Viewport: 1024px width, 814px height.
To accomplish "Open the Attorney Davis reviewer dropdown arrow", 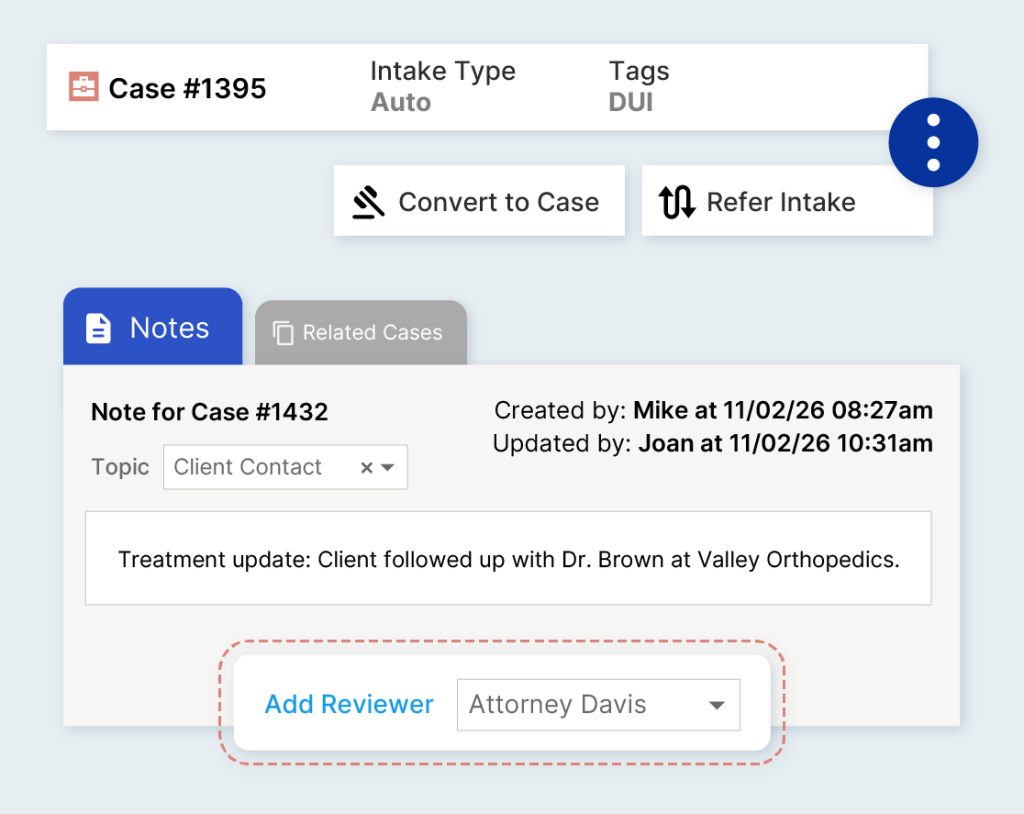I will click(x=716, y=705).
